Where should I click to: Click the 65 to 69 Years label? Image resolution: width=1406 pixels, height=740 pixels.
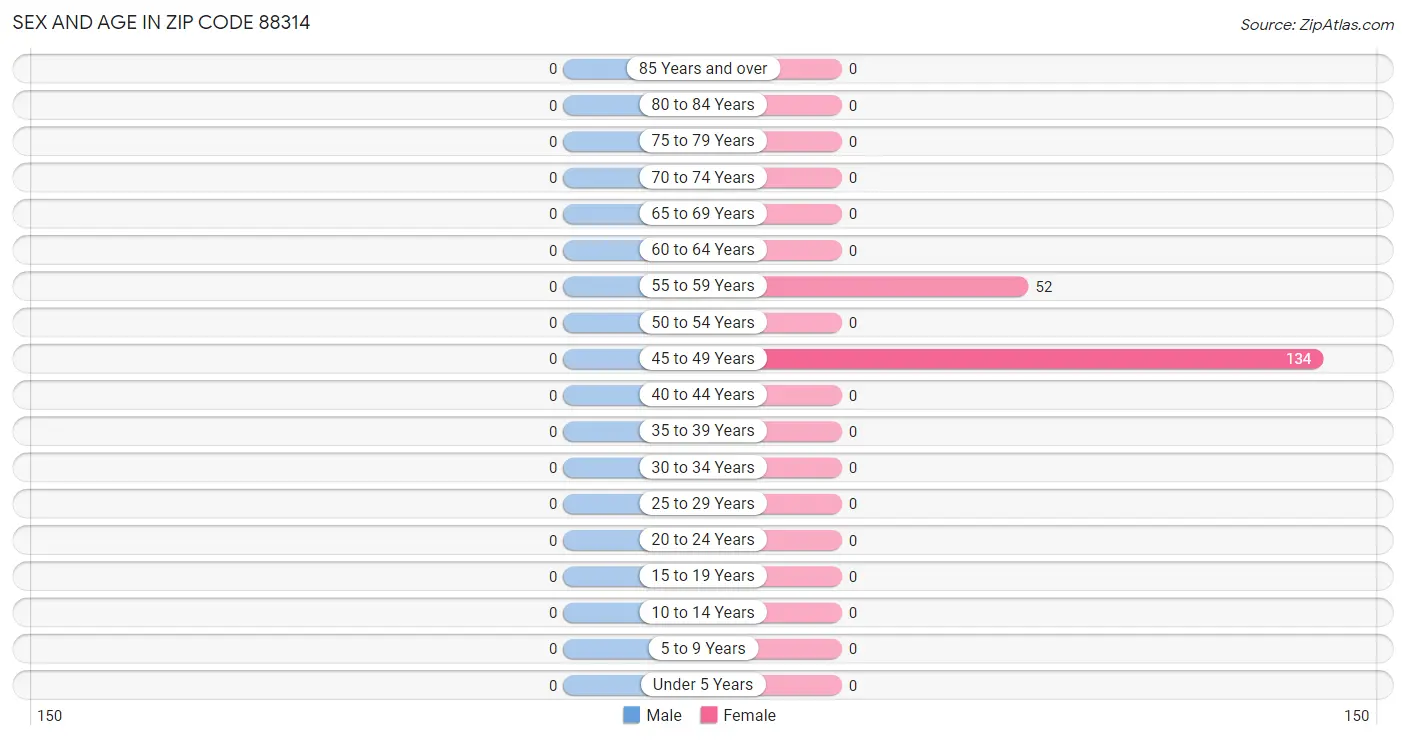tap(703, 214)
